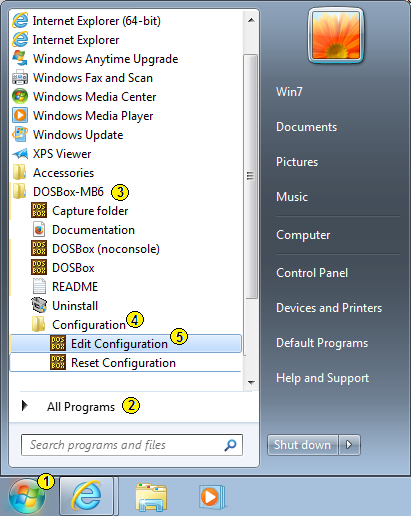This screenshot has height=518, width=411.
Task: Select Devices and Printers entry
Action: (329, 308)
